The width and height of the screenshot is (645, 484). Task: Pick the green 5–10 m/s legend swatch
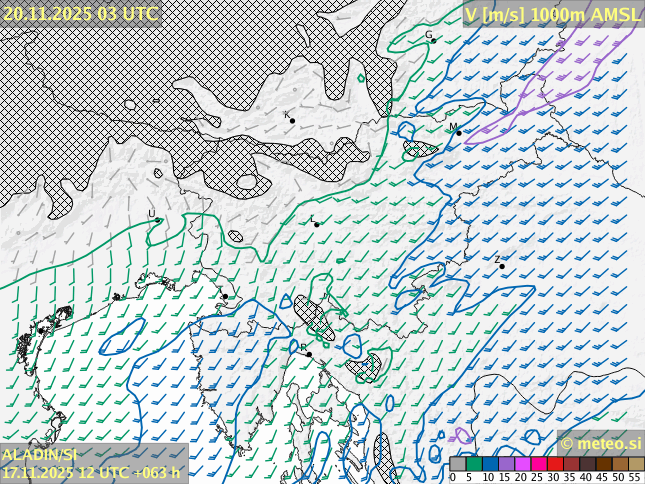coord(473,464)
